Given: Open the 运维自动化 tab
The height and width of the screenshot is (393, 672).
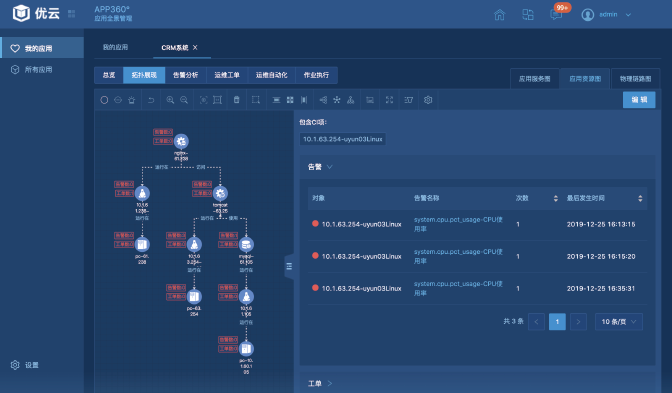Looking at the screenshot, I should click(x=272, y=75).
